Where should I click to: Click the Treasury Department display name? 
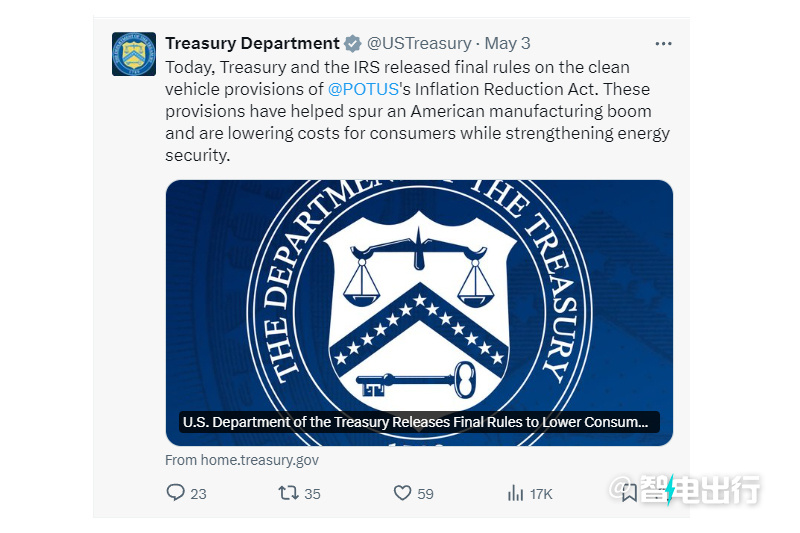click(252, 43)
